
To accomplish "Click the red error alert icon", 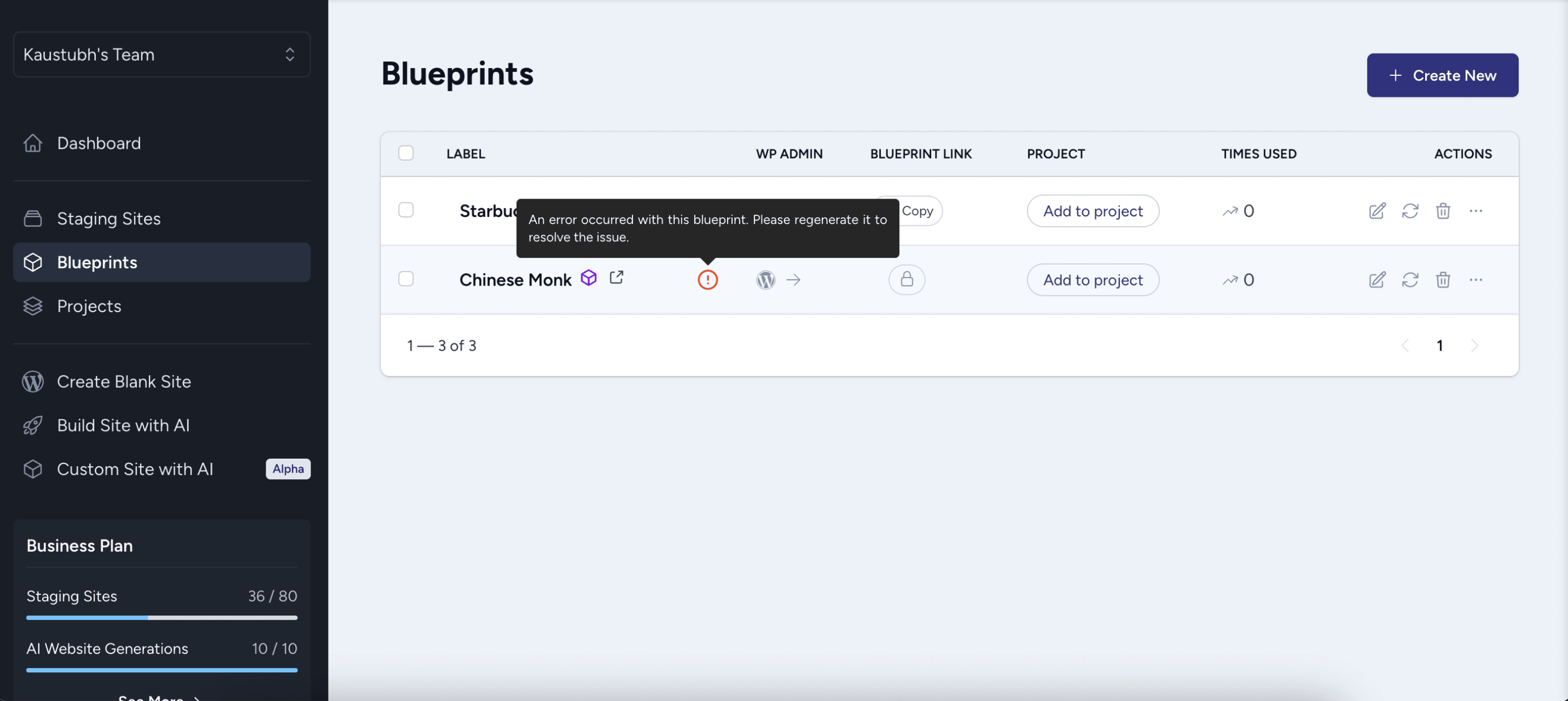I will click(707, 280).
